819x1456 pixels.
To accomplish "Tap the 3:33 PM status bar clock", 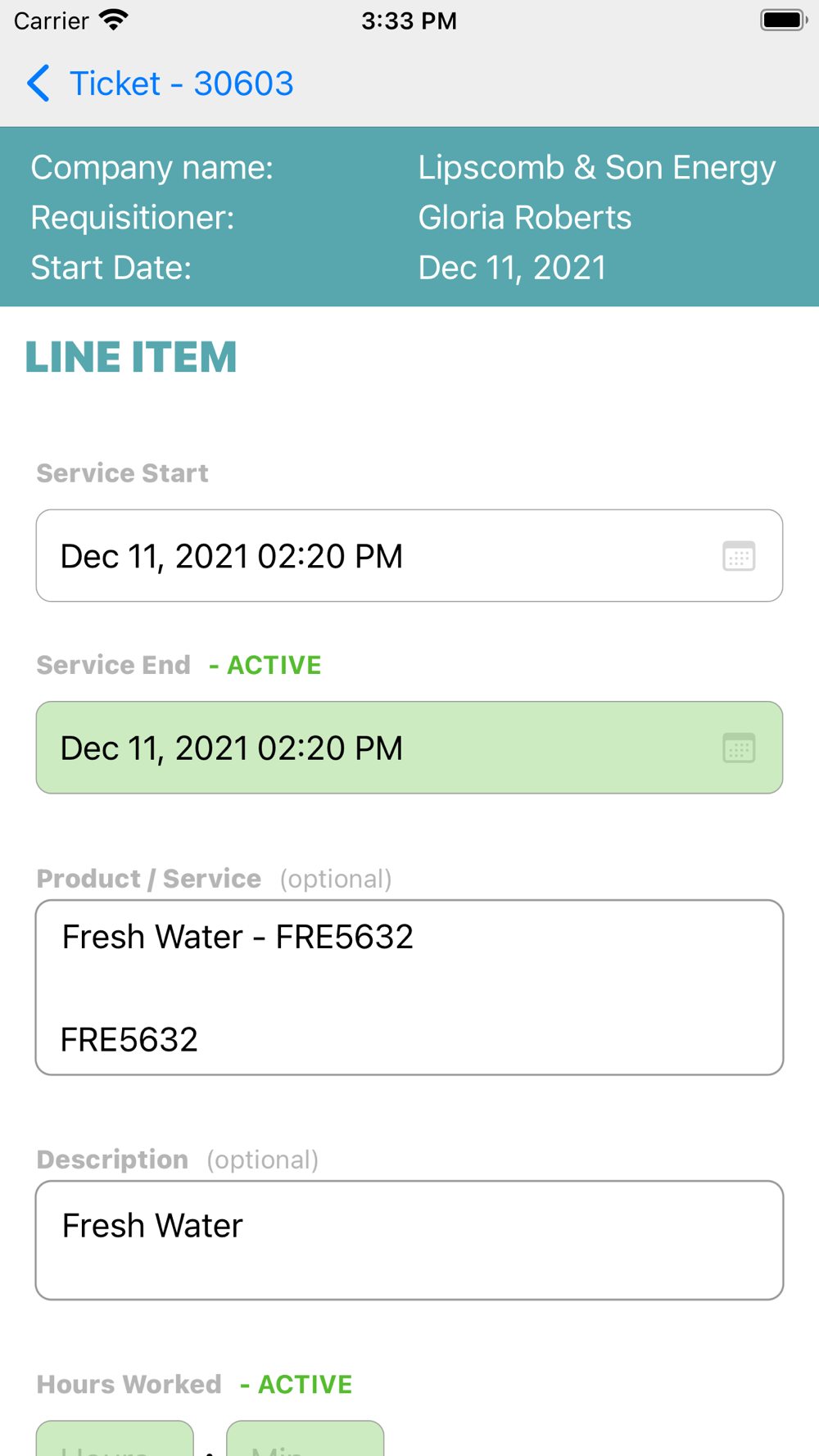I will coord(409,20).
